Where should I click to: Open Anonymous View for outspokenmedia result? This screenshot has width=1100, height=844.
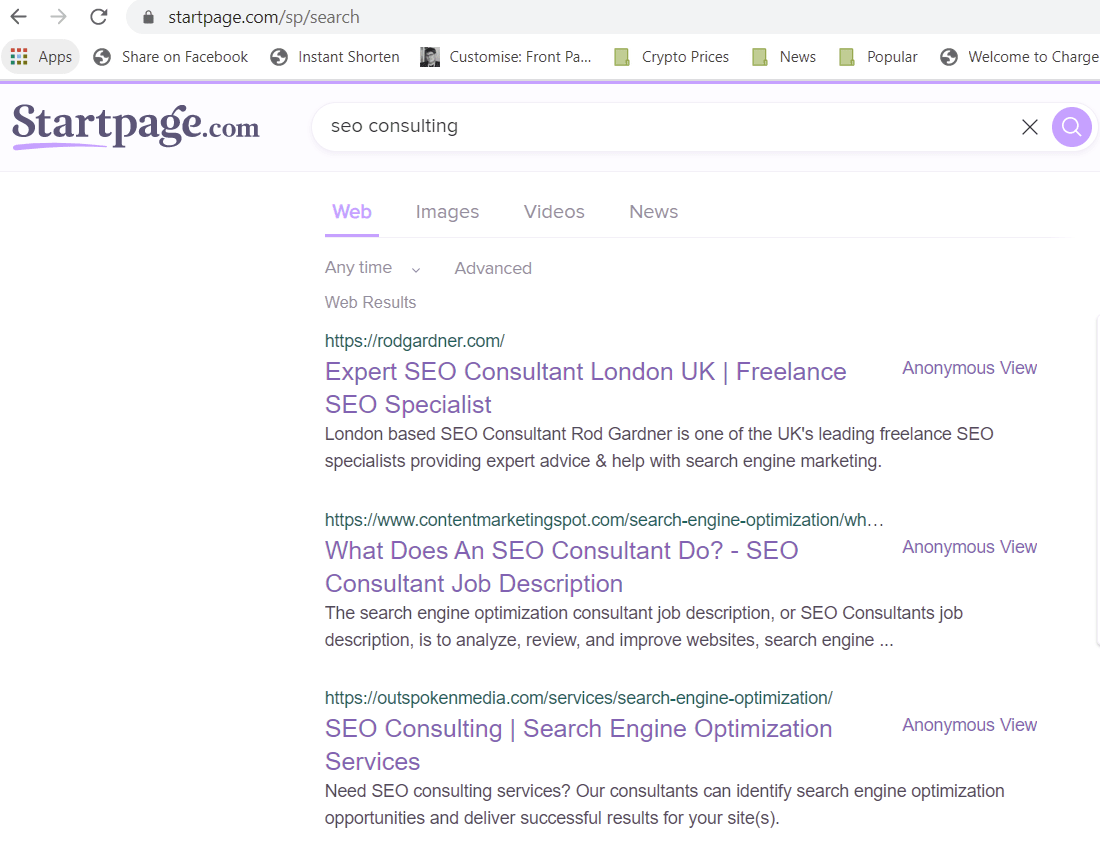(969, 725)
